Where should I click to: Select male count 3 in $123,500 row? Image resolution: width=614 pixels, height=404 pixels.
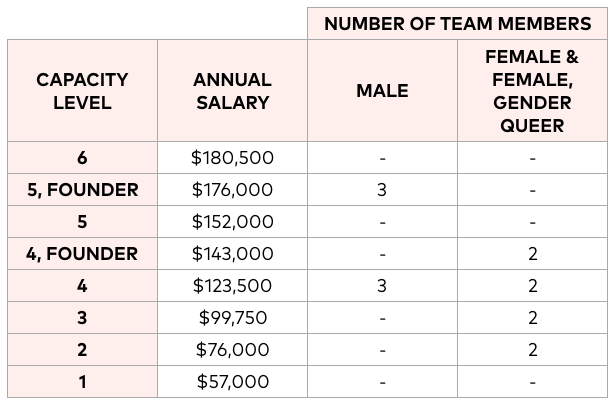click(383, 286)
